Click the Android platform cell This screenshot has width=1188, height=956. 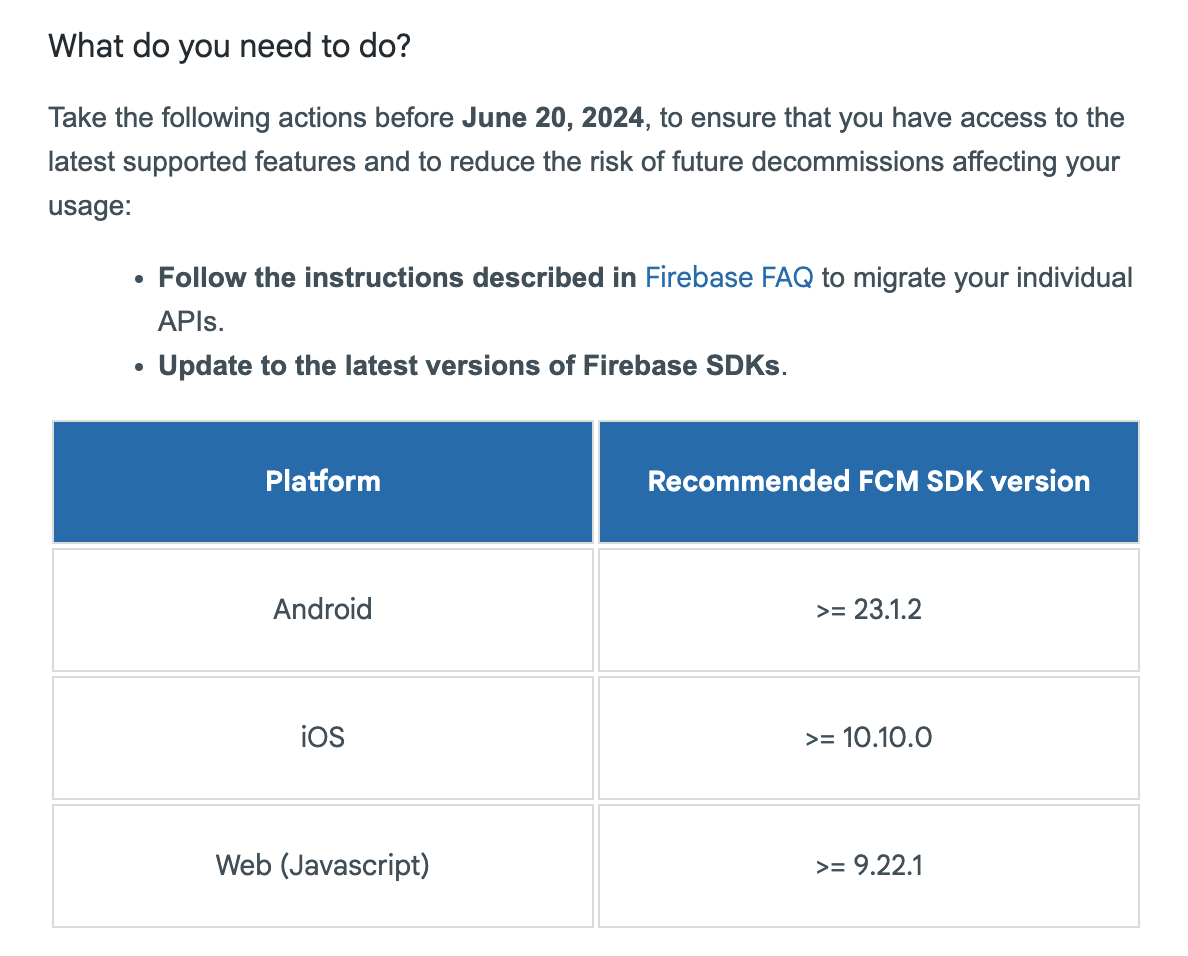[323, 609]
